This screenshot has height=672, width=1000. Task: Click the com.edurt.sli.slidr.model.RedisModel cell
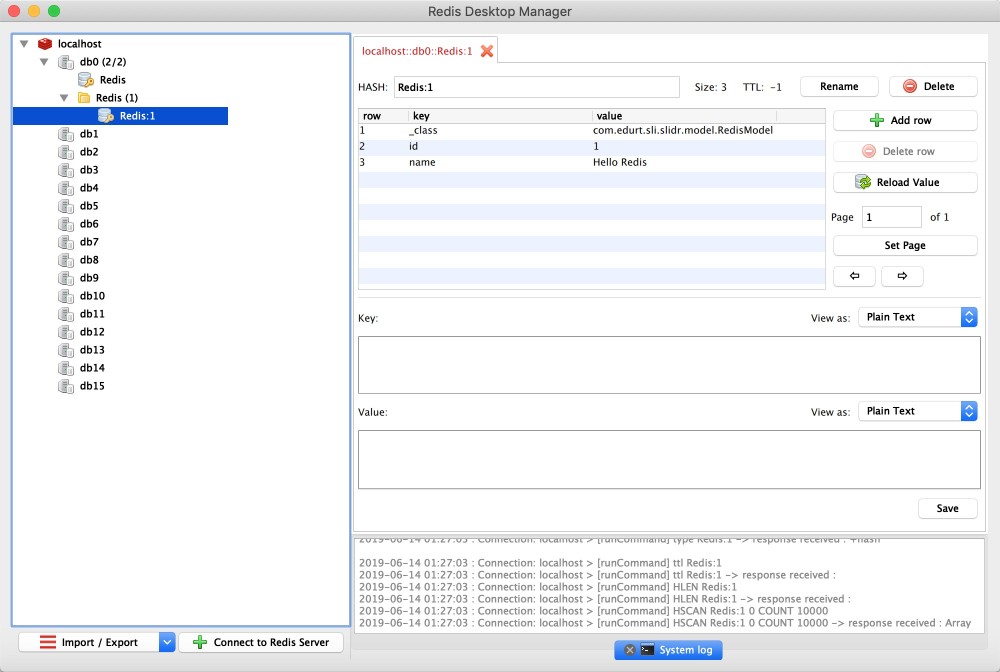click(x=682, y=130)
